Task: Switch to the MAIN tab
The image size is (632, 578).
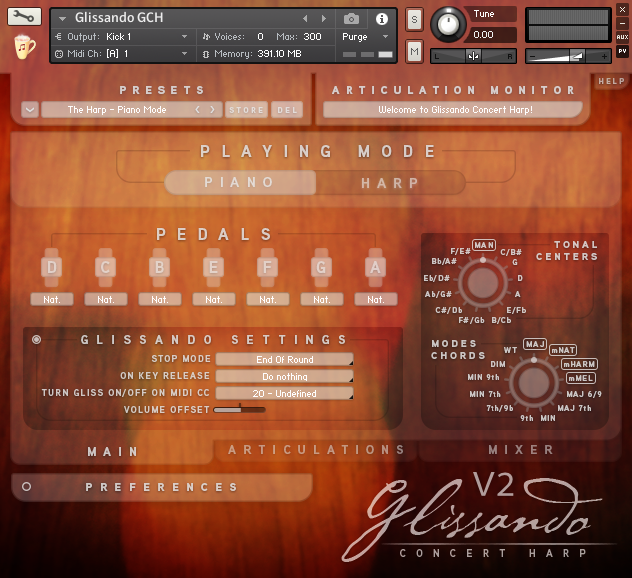Action: 113,452
